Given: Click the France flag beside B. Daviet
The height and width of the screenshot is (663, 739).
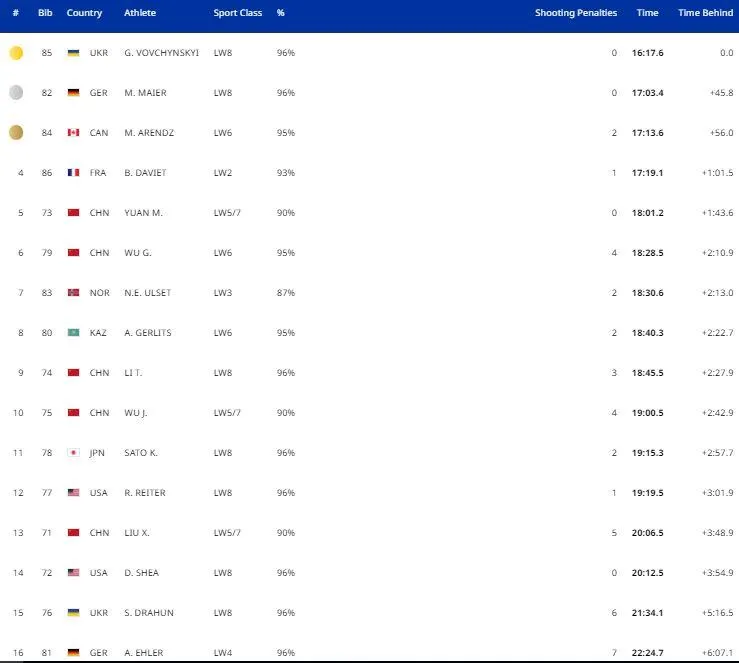Looking at the screenshot, I should 73,173.
